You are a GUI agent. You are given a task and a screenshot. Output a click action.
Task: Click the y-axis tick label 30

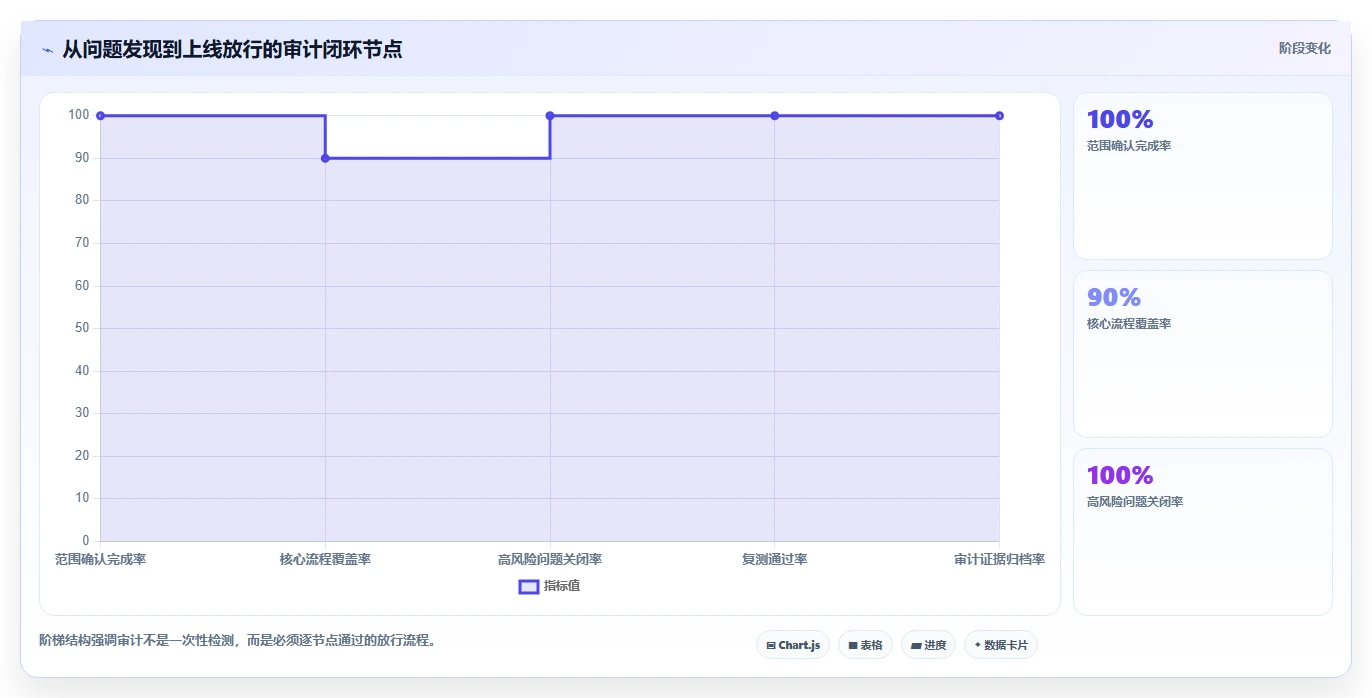[82, 413]
